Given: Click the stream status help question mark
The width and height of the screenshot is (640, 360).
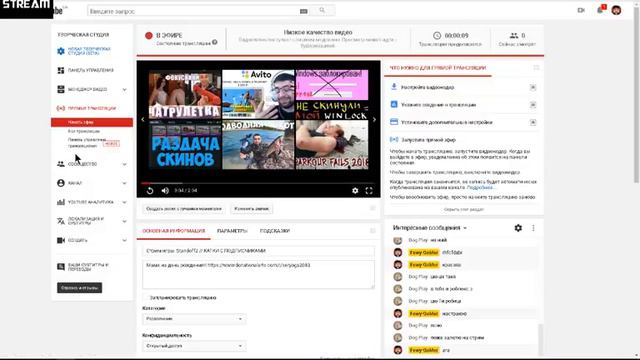Looking at the screenshot, I should coord(215,42).
